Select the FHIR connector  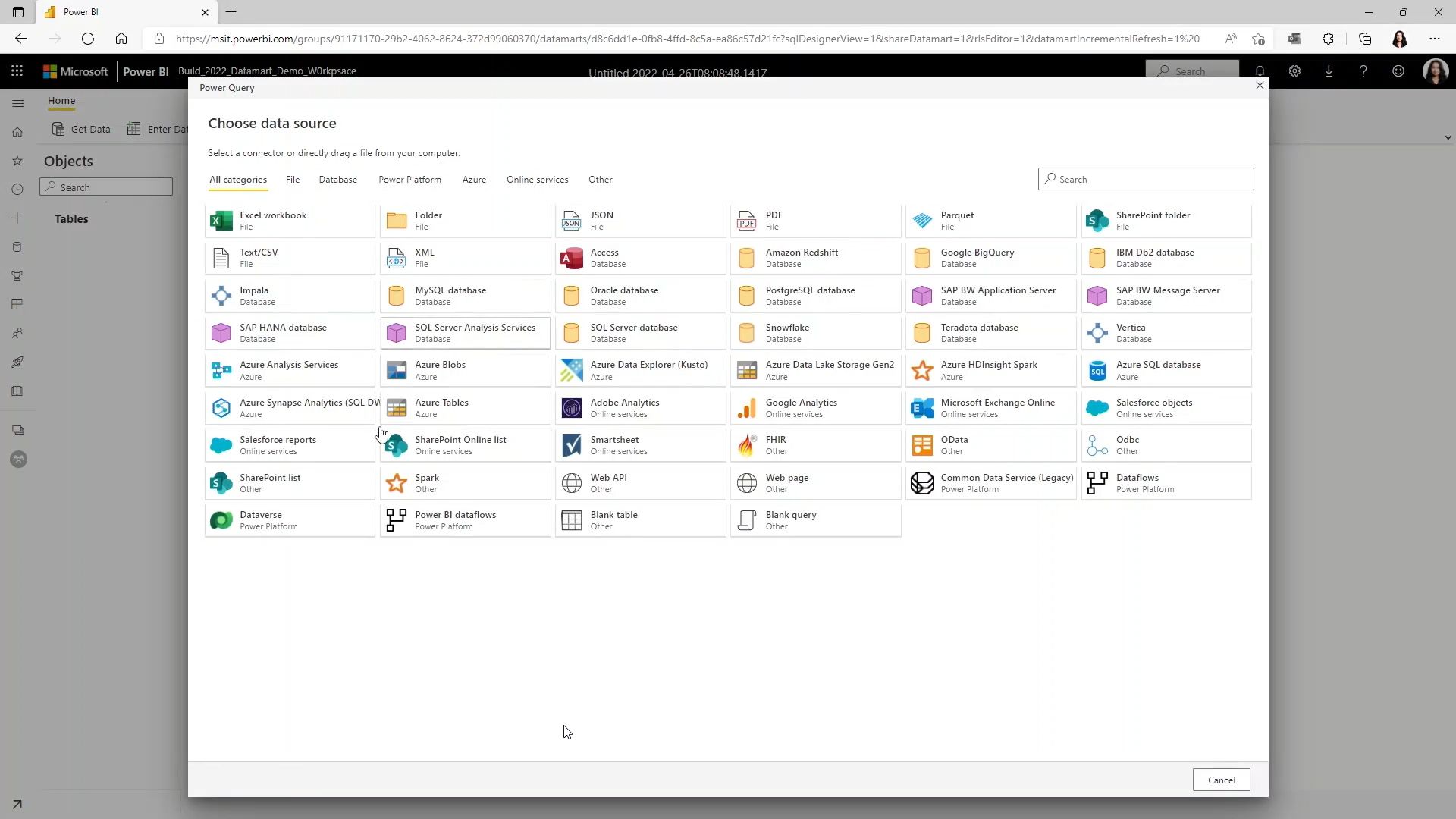tap(815, 445)
